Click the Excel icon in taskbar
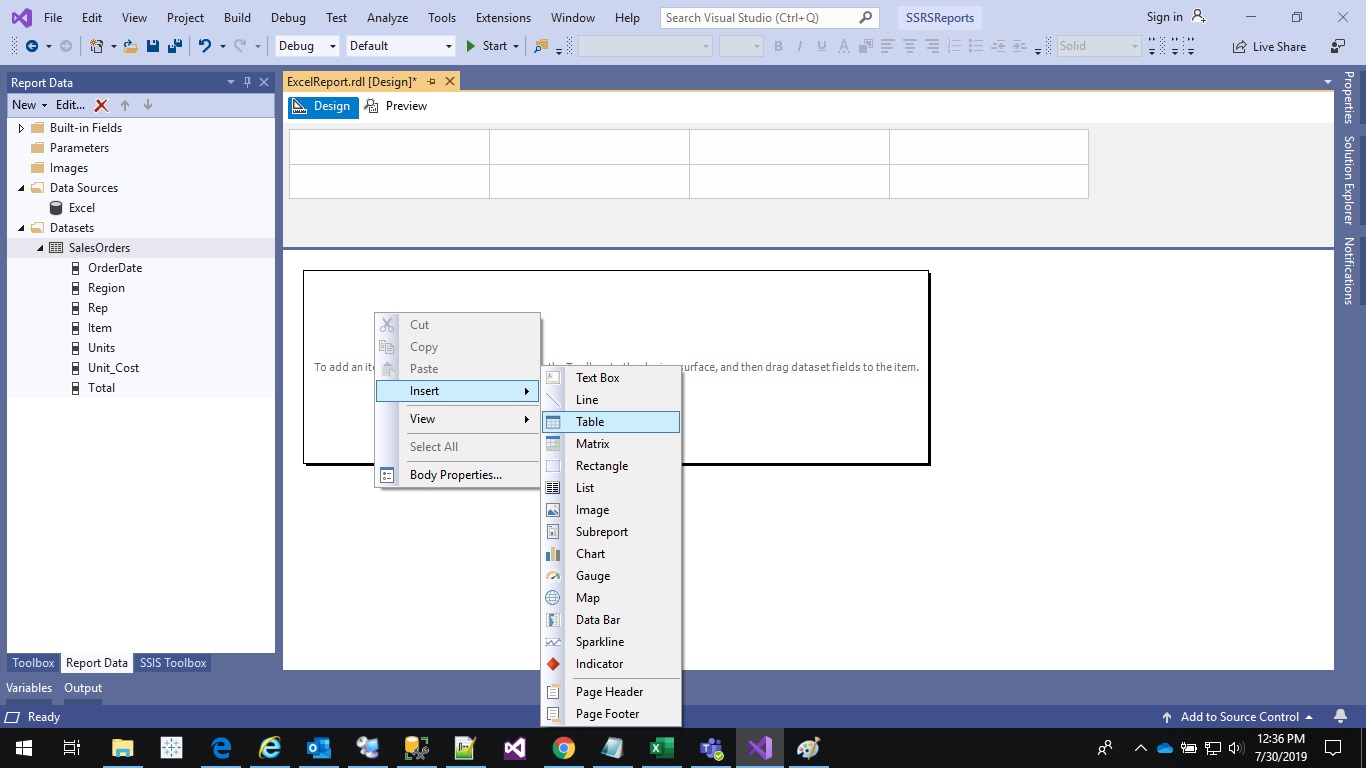The image size is (1366, 768). (661, 747)
